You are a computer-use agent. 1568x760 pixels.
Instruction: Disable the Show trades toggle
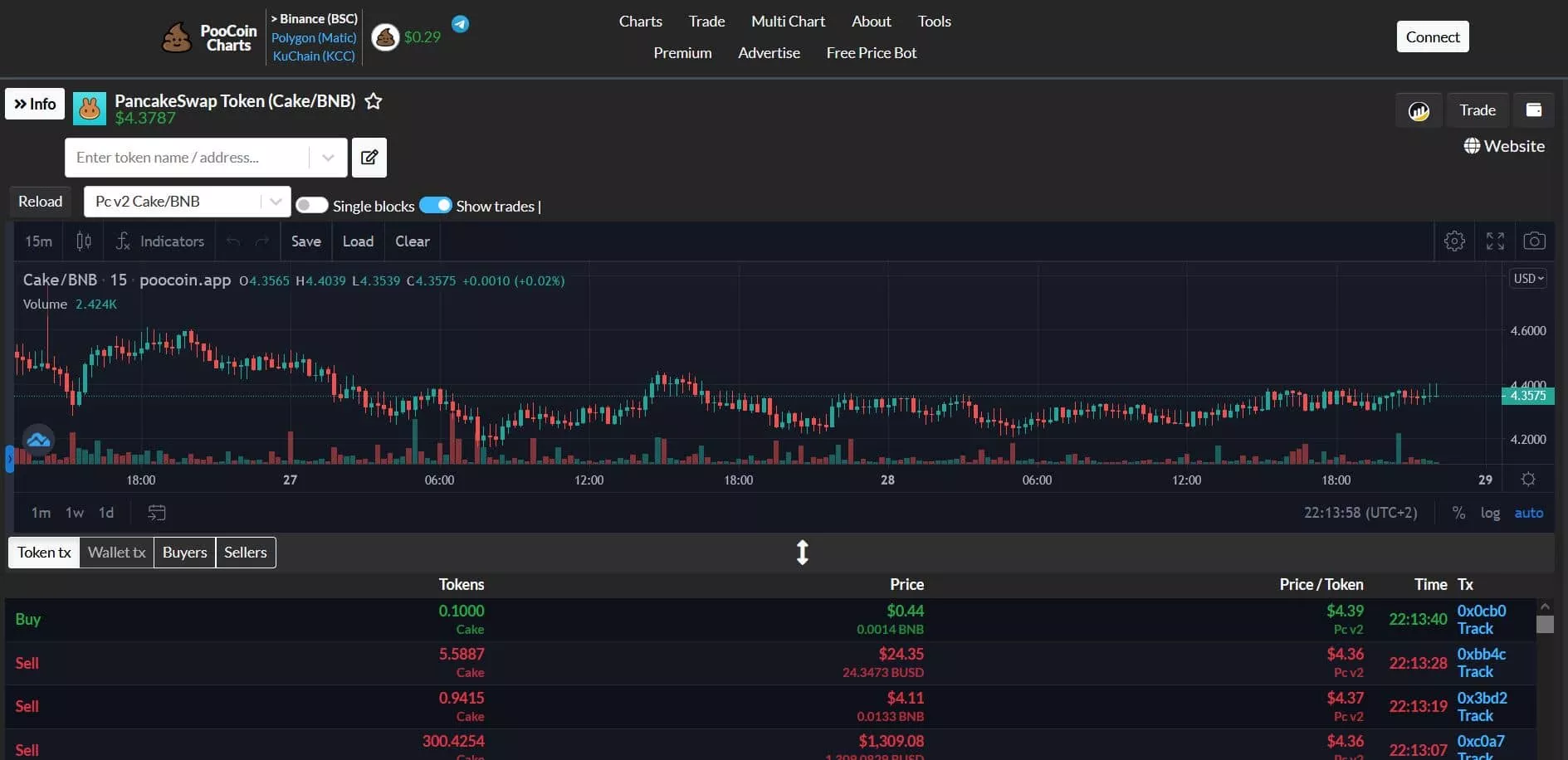(x=436, y=204)
